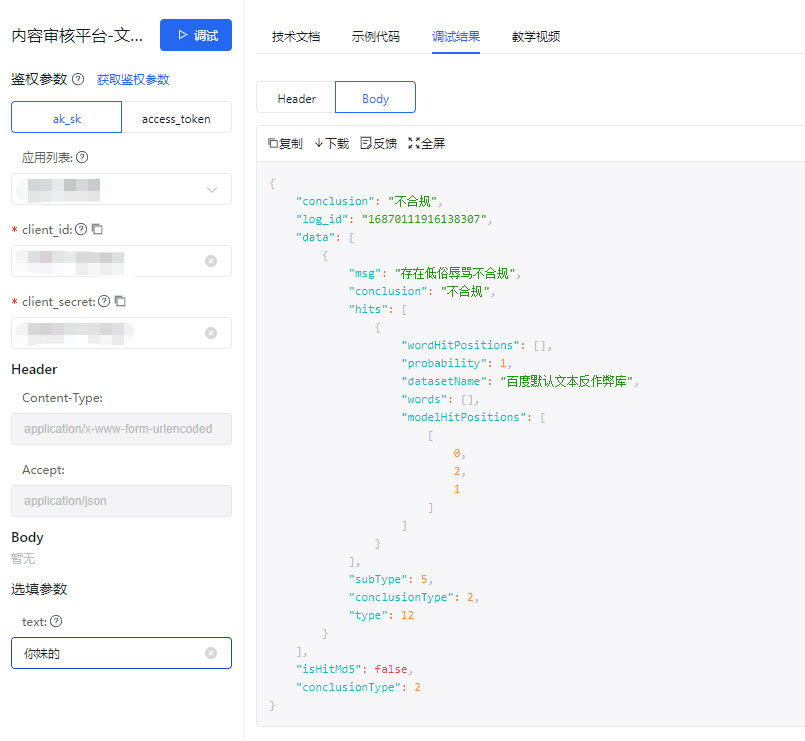Click the "modelHitPositions" key

pos(466,417)
